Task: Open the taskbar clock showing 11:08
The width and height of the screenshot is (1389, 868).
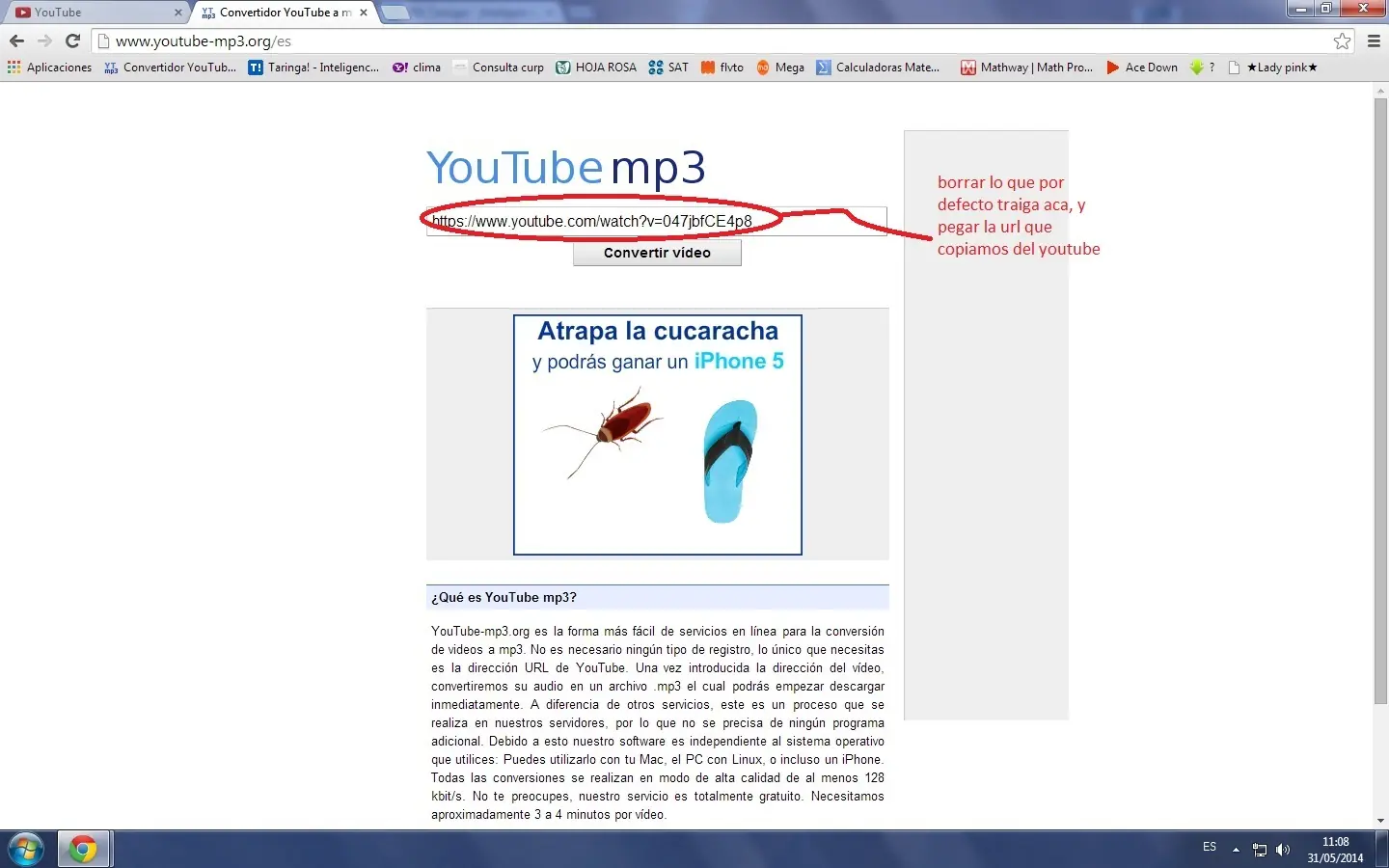Action: point(1336,850)
